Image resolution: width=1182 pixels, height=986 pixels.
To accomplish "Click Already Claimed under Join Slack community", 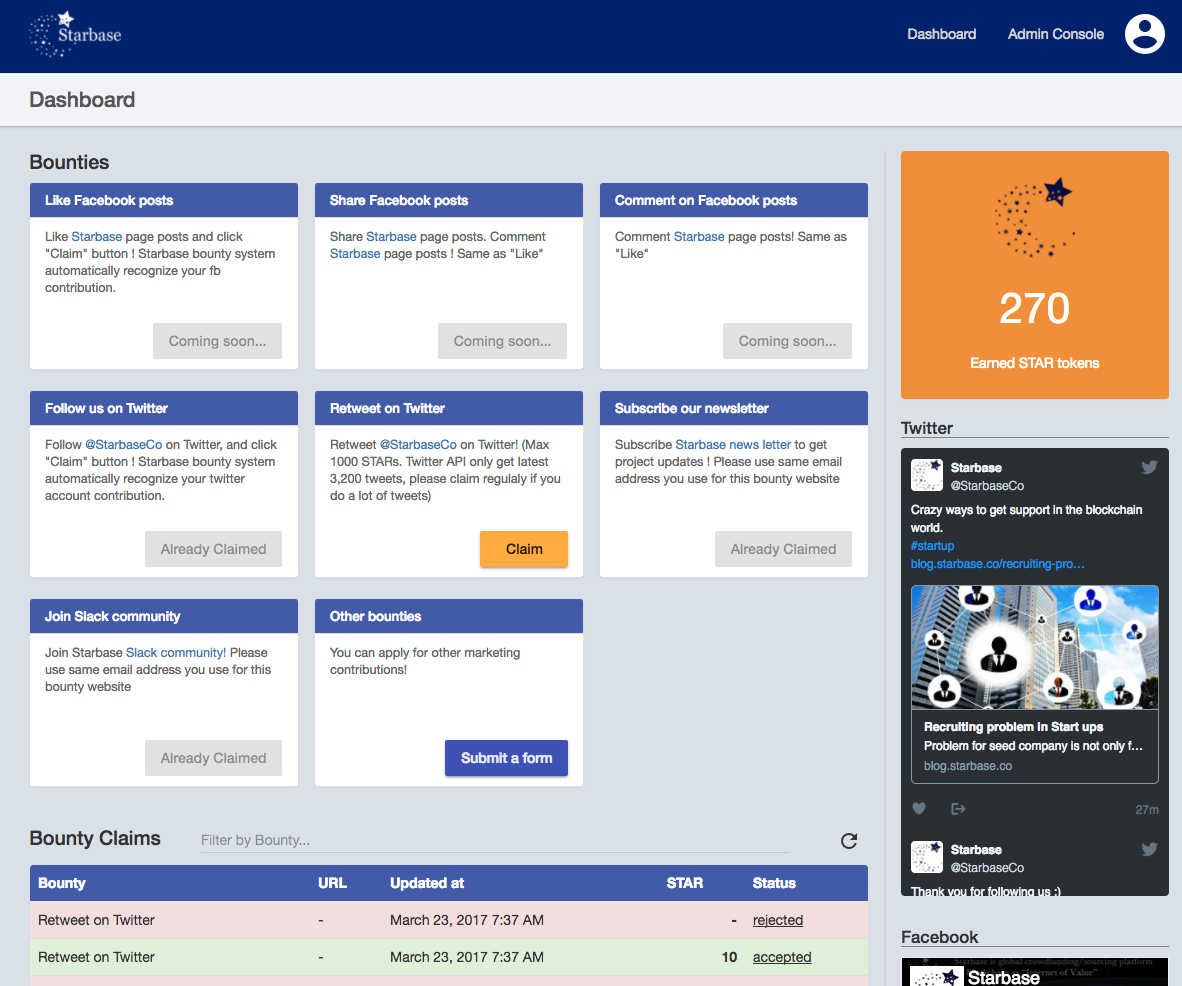I will [x=213, y=758].
